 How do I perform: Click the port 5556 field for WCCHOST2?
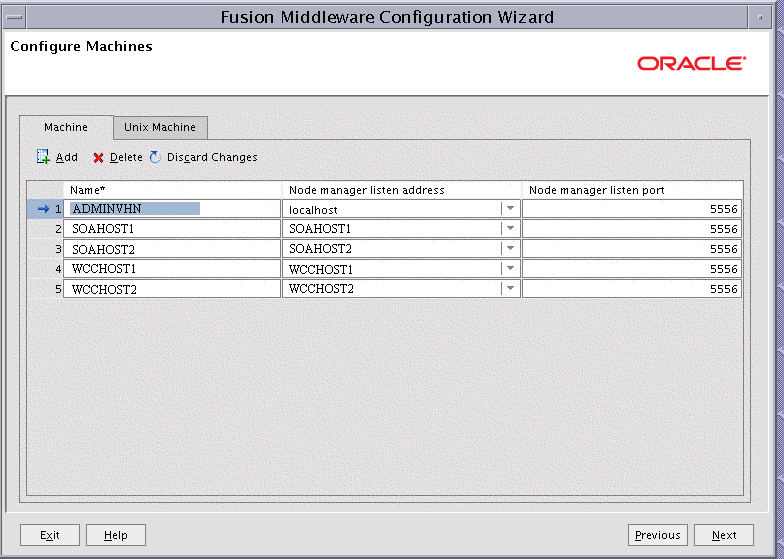[632, 288]
